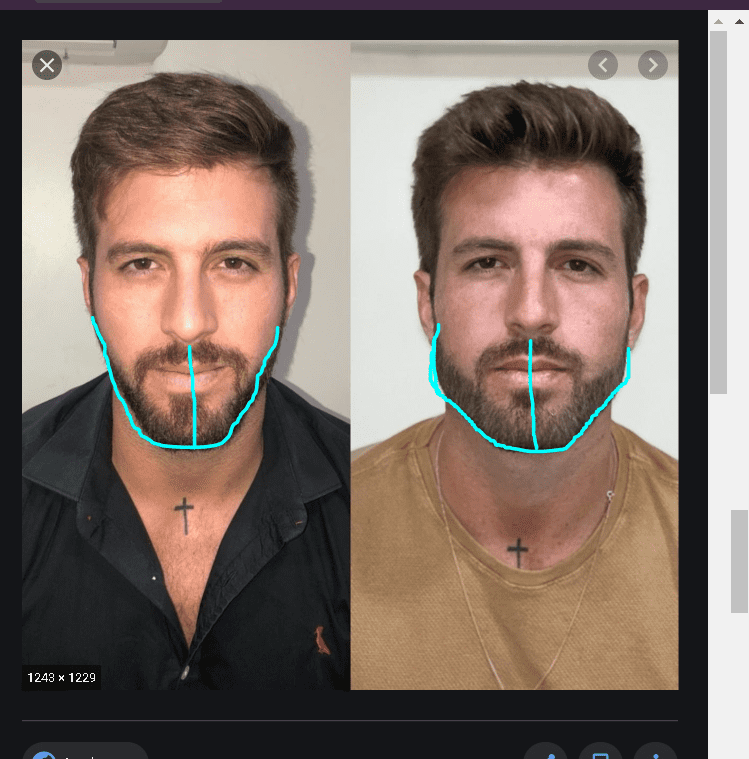This screenshot has width=749, height=759.
Task: Click the preview scrollbar track below its thumb
Action: [718, 550]
